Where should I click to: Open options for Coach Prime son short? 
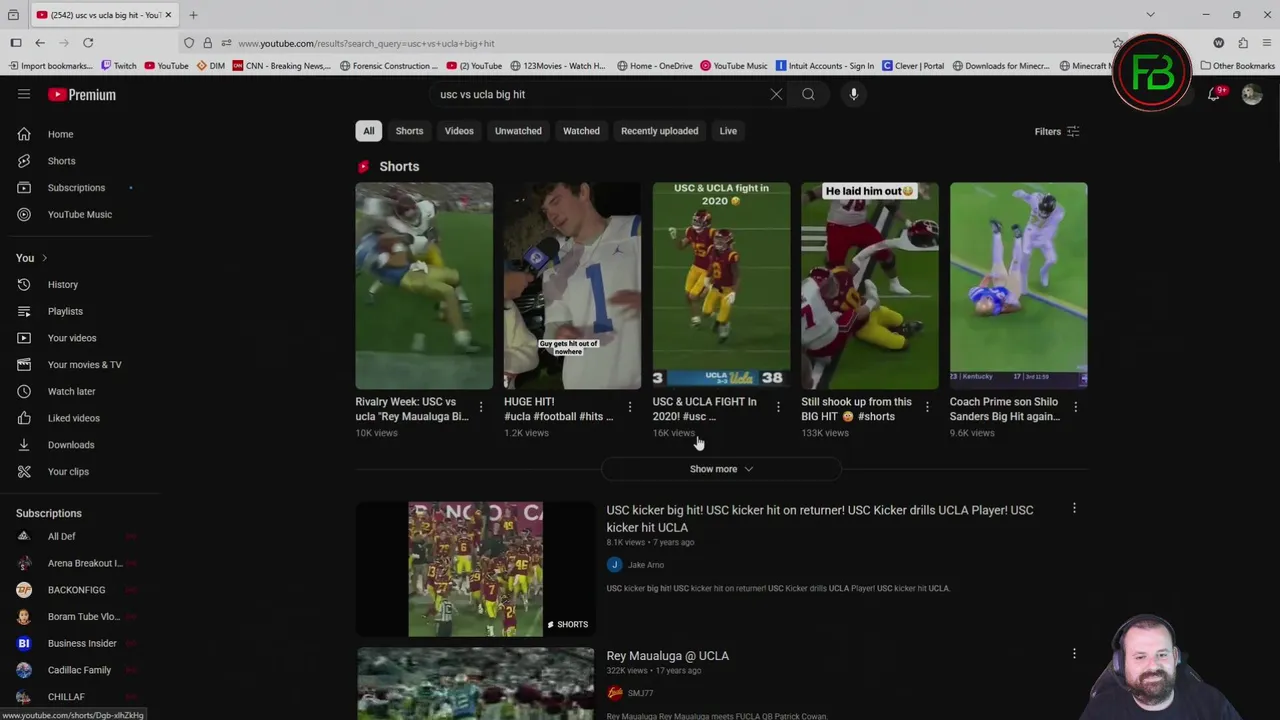pyautogui.click(x=1075, y=407)
